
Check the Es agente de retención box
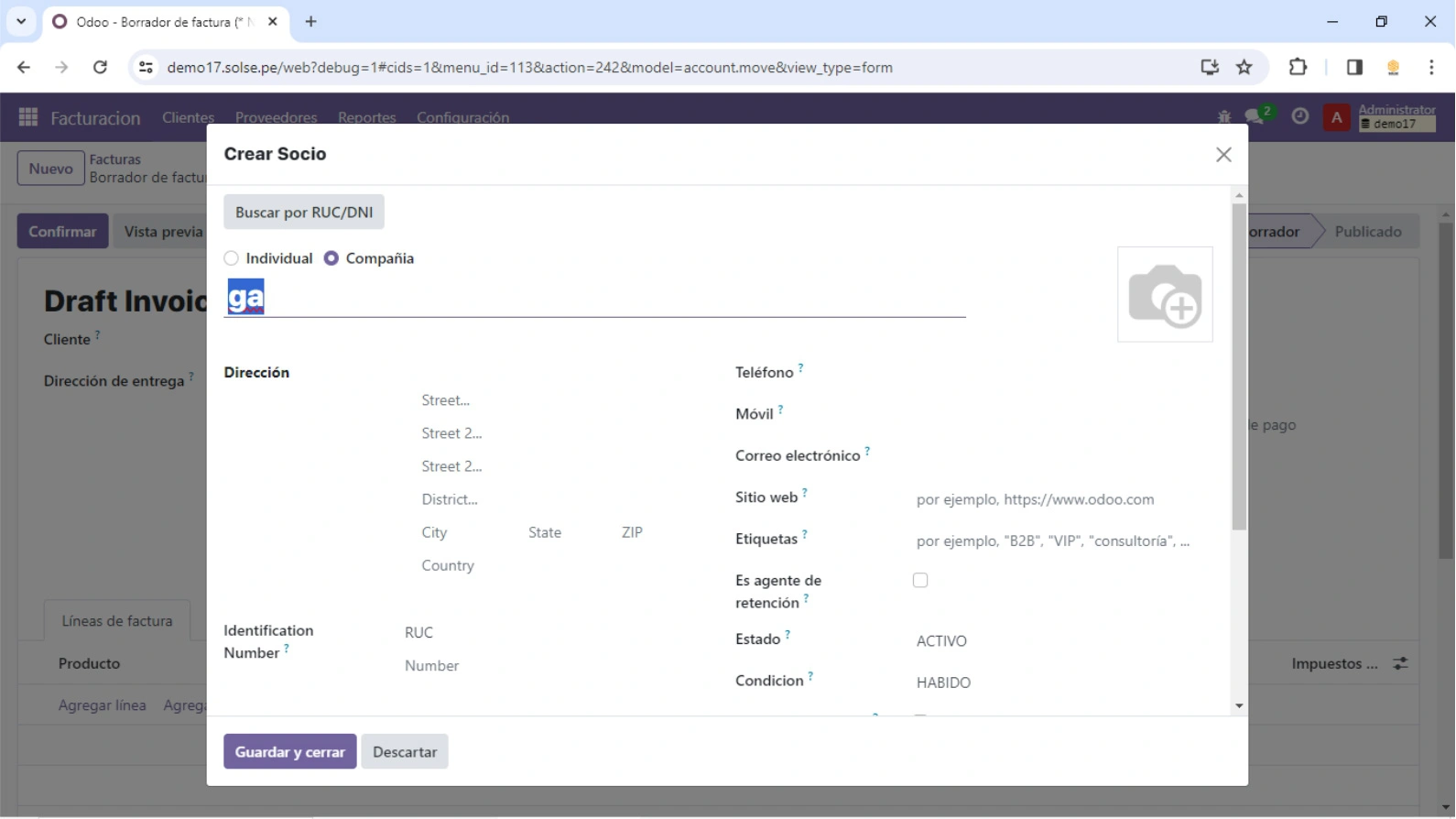pos(920,580)
